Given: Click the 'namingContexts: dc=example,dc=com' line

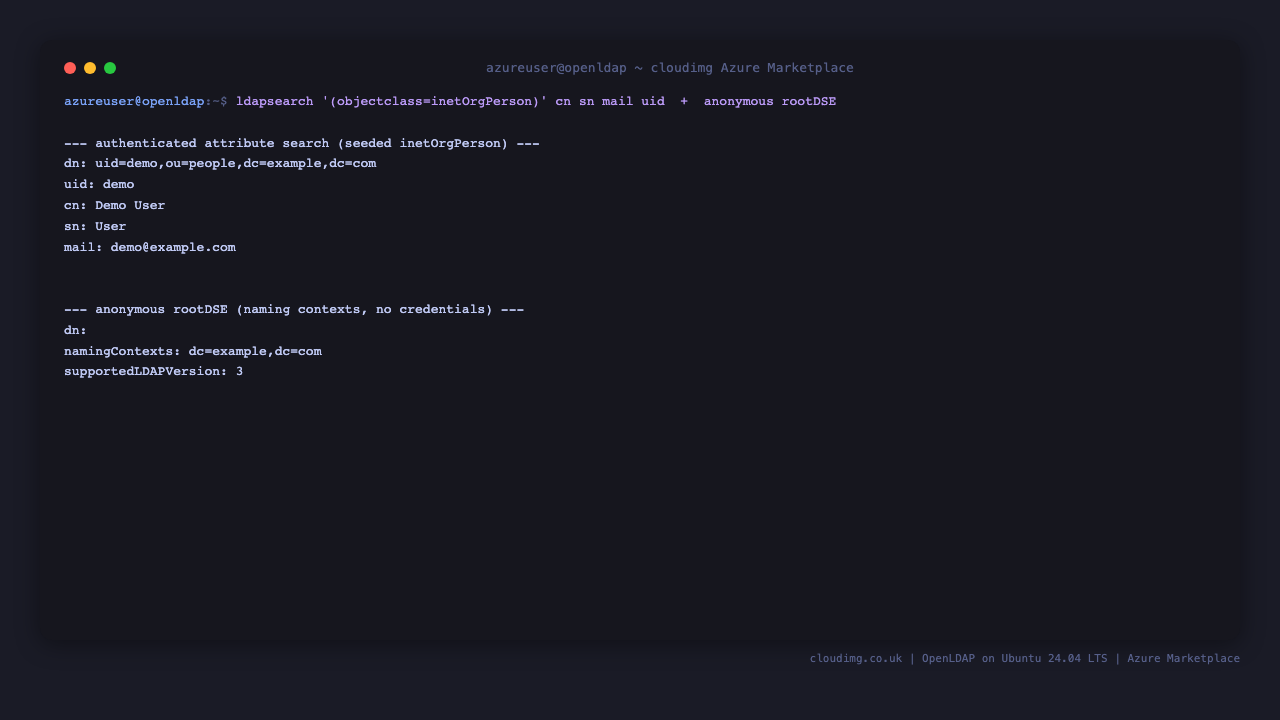Looking at the screenshot, I should click(193, 351).
